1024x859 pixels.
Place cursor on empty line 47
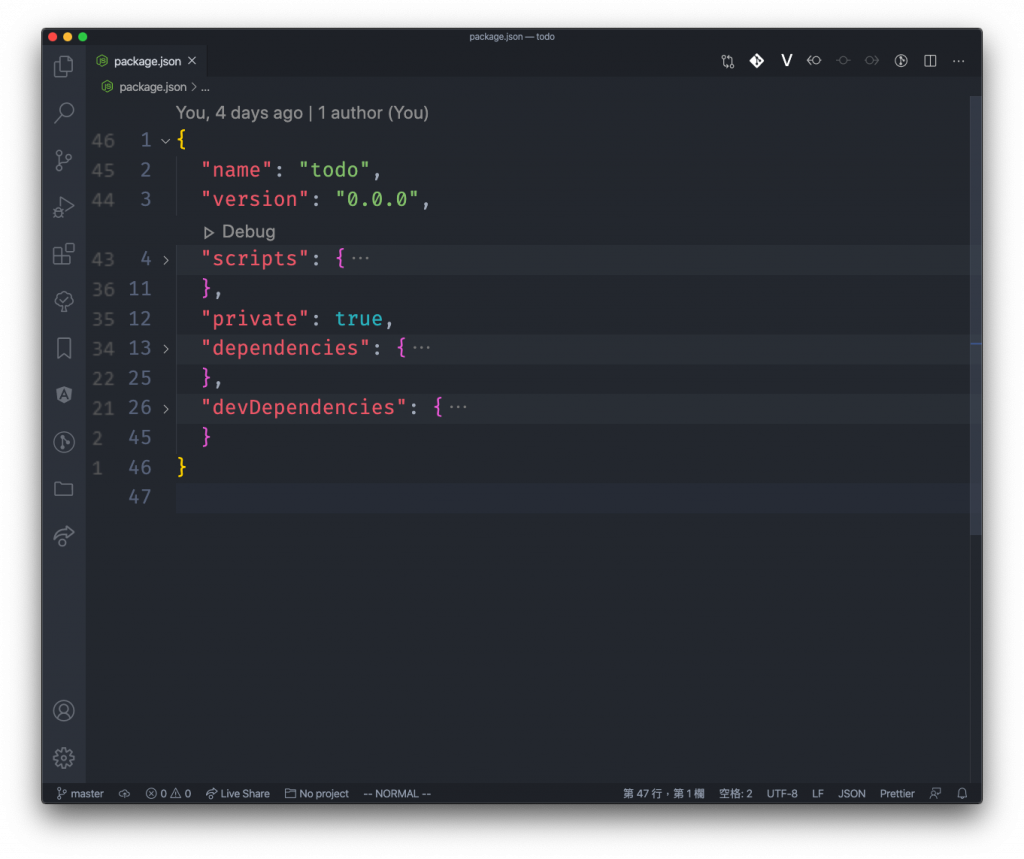coord(572,498)
